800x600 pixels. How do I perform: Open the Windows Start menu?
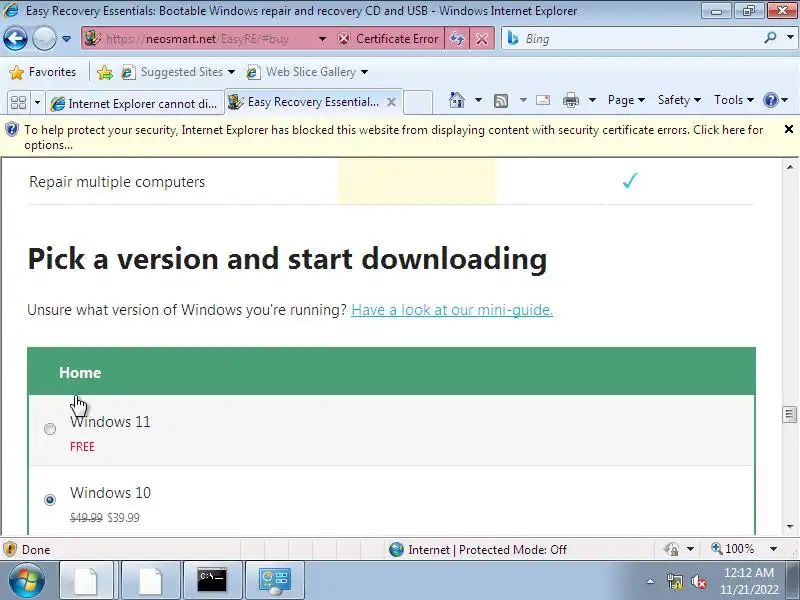pyautogui.click(x=25, y=581)
